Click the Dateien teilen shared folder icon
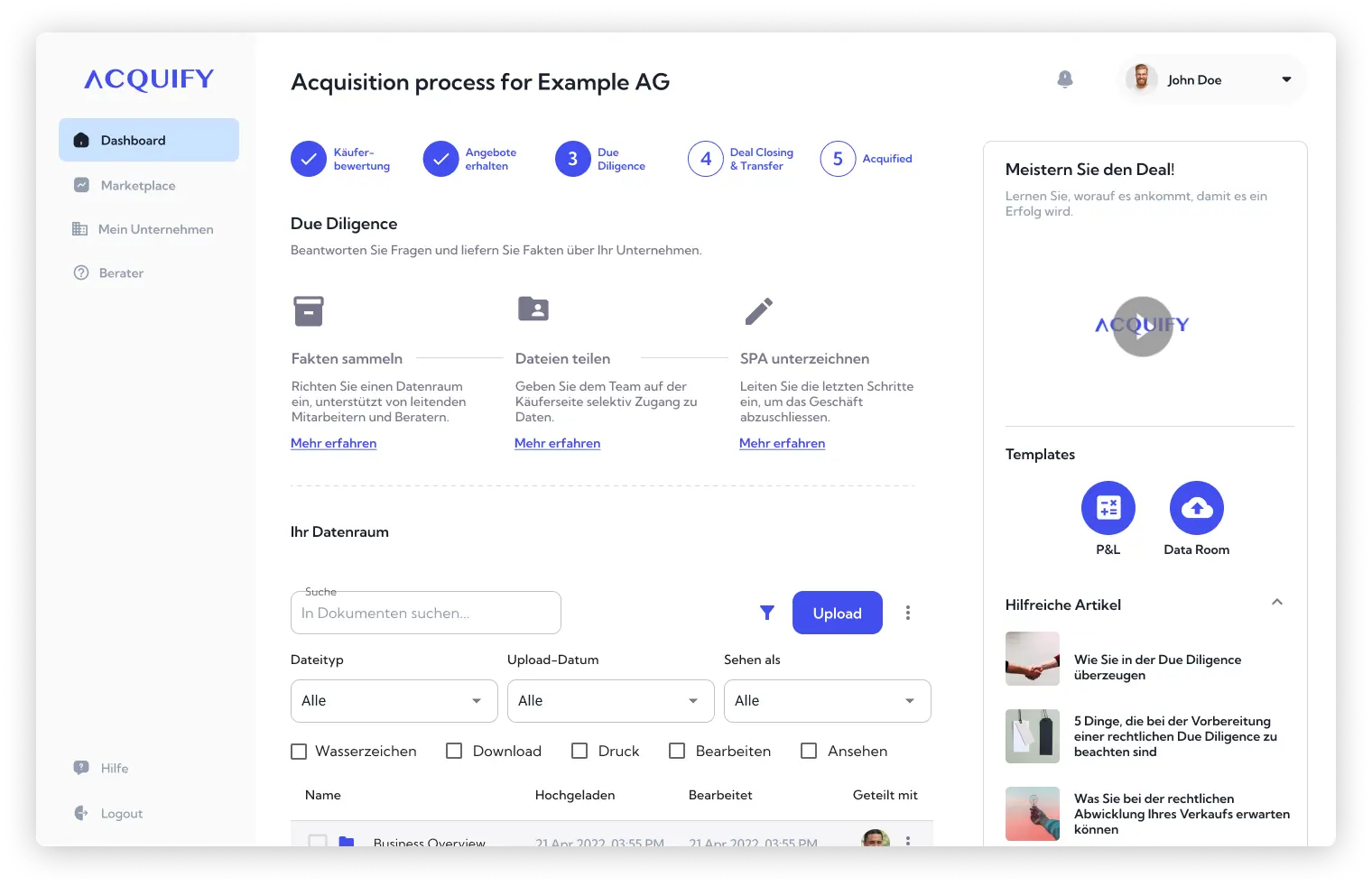1372x886 pixels. [x=533, y=309]
